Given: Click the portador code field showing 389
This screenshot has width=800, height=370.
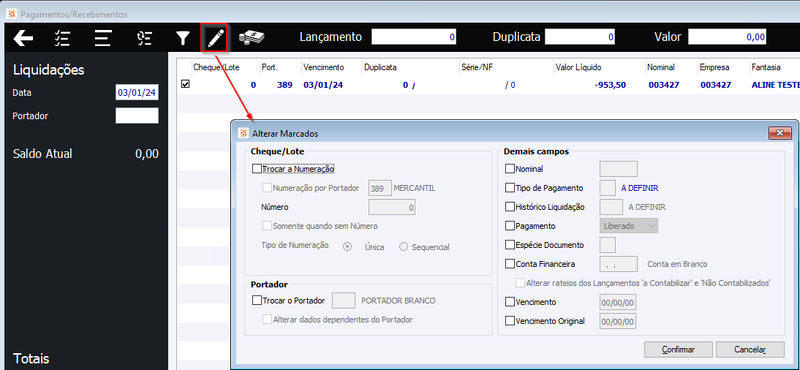Looking at the screenshot, I should (x=380, y=188).
